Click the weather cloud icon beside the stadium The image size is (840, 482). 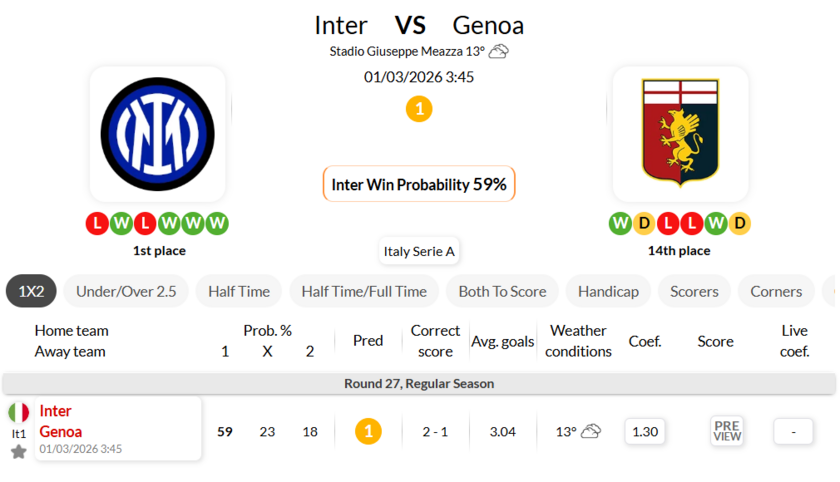tap(498, 51)
